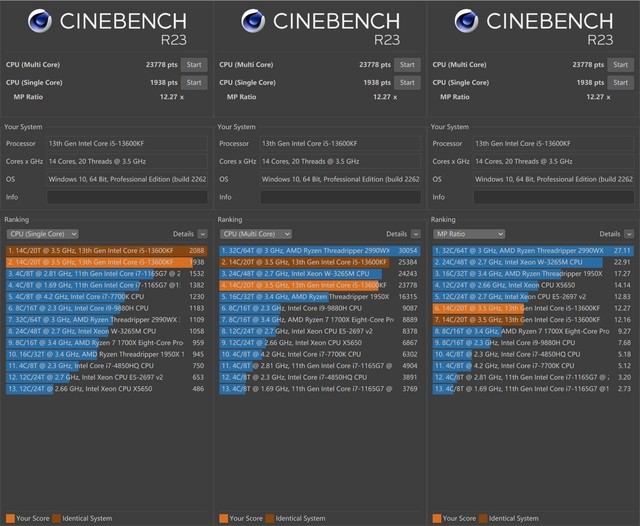Select the i7-7700K row scoring 1230
640x526 pixels.
pyautogui.click(x=107, y=297)
